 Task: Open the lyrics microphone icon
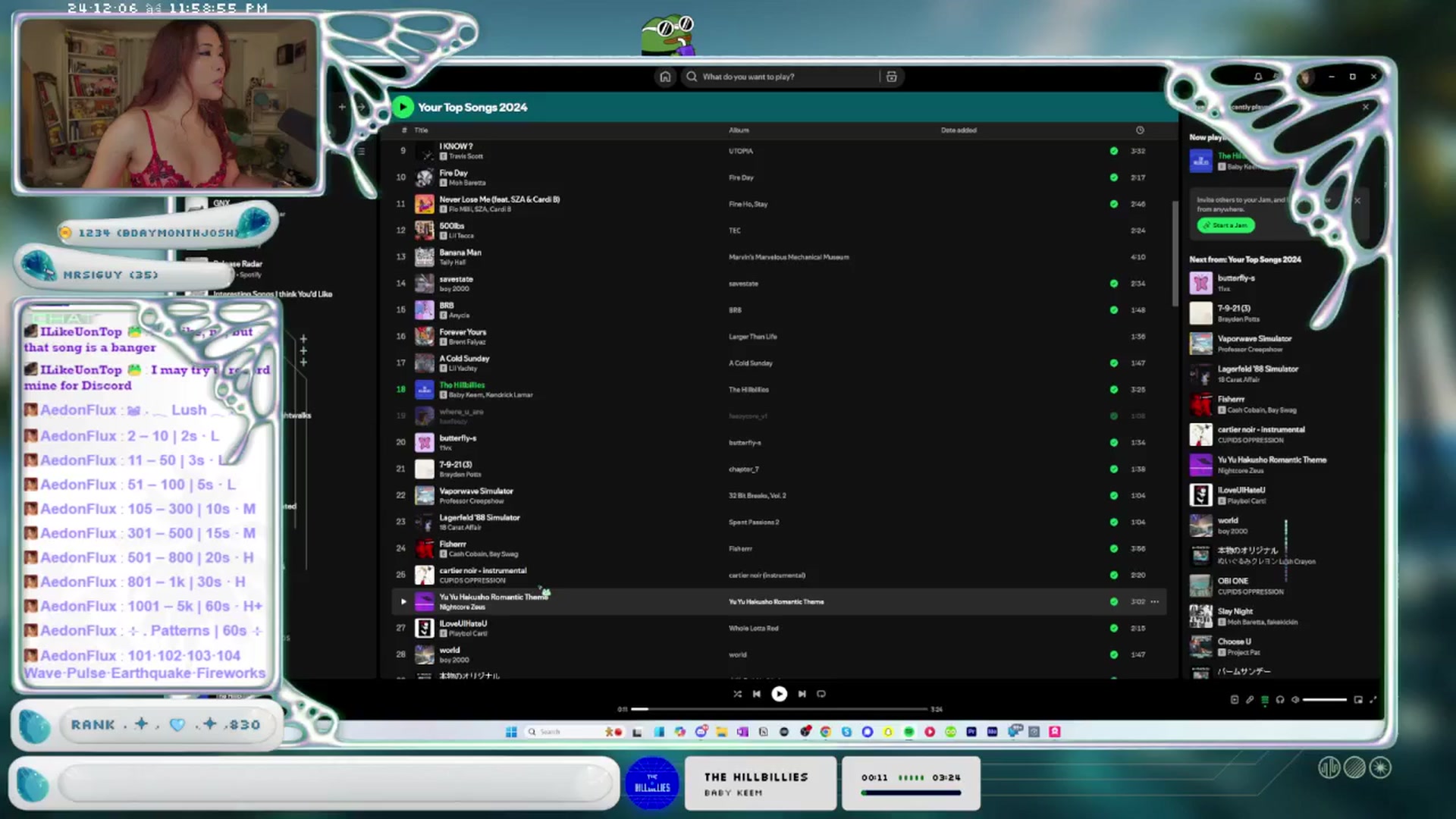tap(1250, 700)
